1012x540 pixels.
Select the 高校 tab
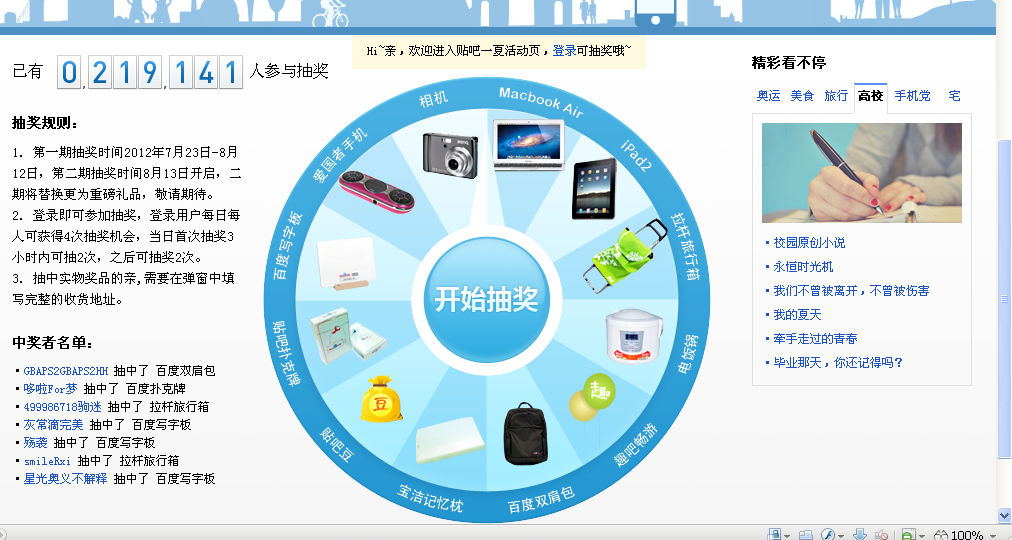(870, 97)
